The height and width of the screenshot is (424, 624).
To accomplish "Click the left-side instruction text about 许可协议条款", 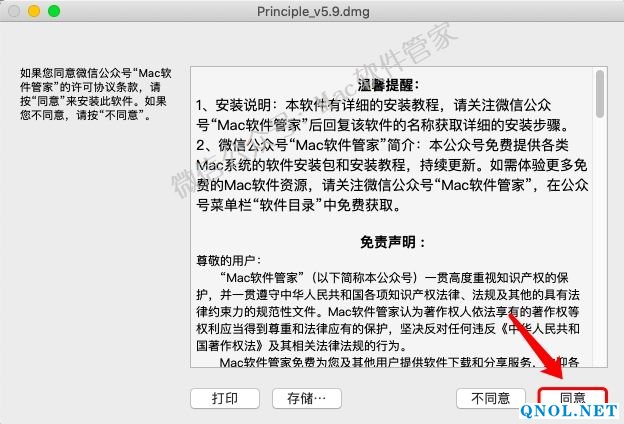I will (x=96, y=94).
